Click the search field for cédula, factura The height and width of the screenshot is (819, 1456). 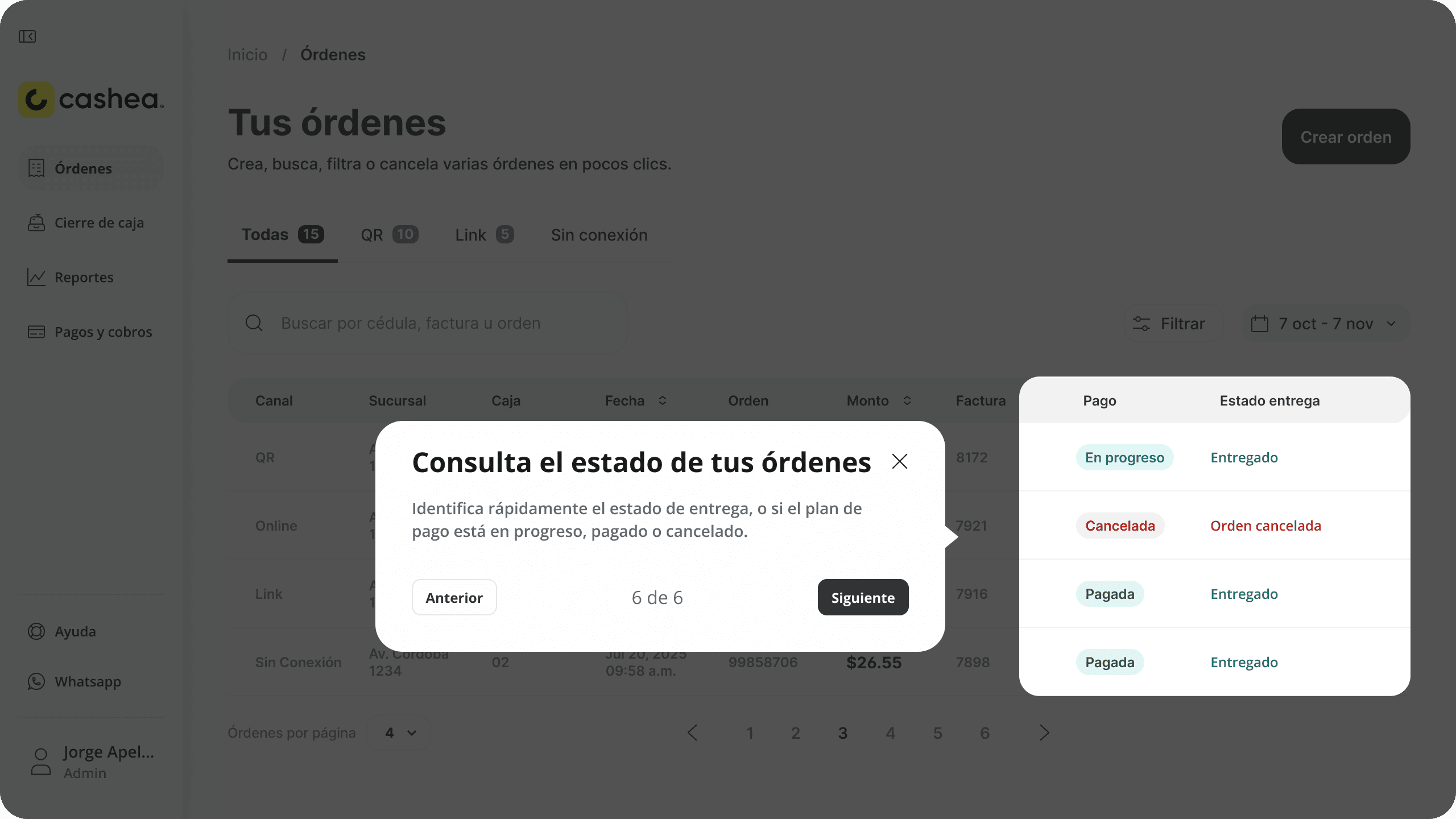coord(428,324)
